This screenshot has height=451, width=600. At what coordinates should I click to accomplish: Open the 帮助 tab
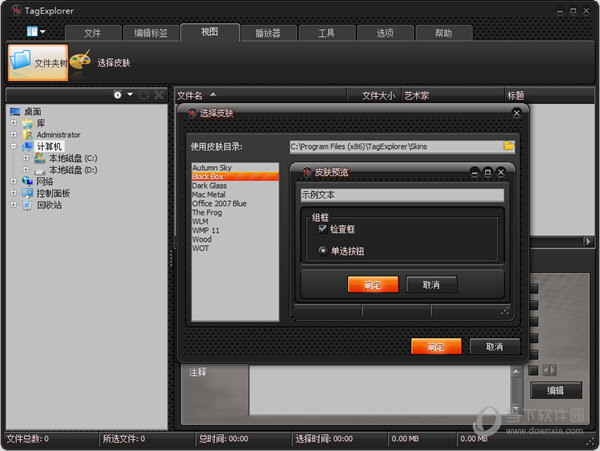coord(444,33)
